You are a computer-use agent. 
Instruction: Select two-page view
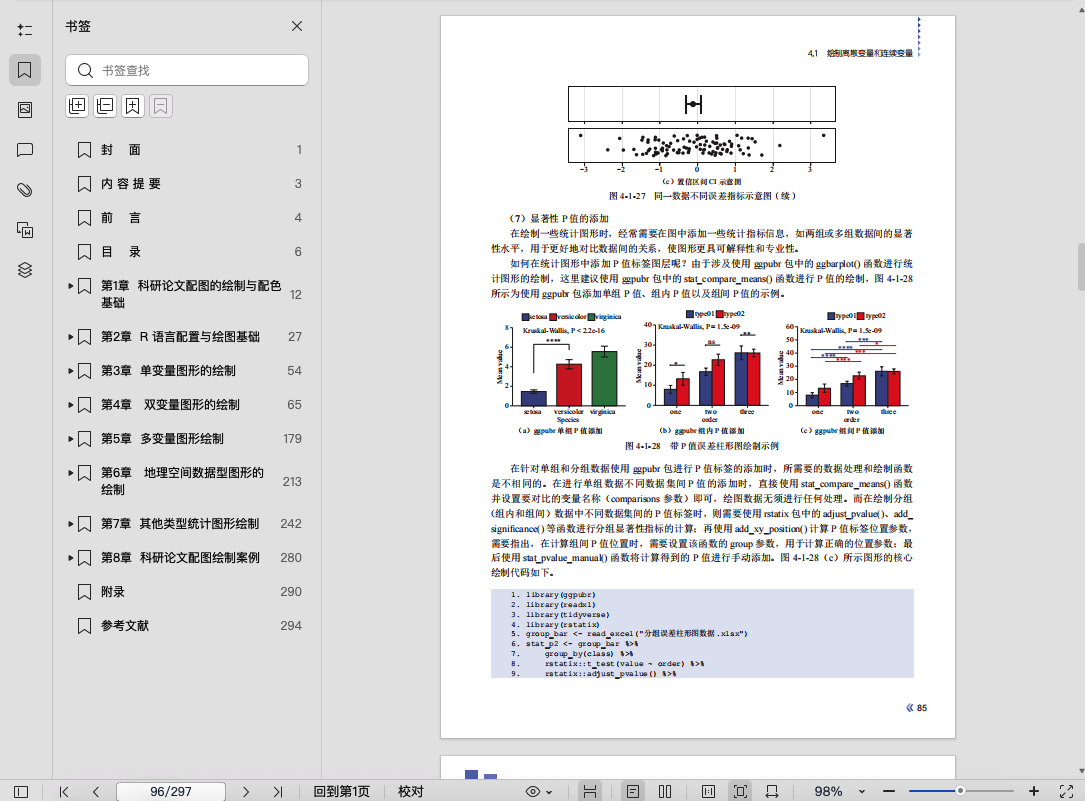pyautogui.click(x=665, y=791)
